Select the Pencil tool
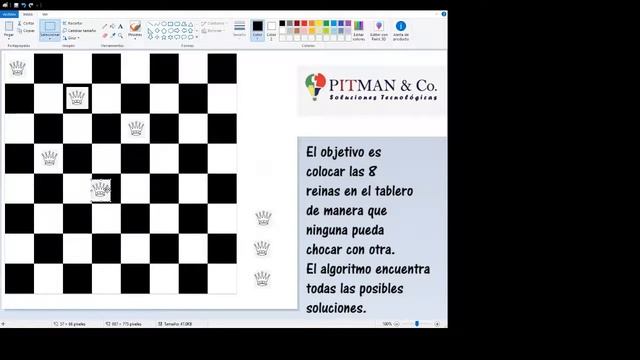 (105, 26)
